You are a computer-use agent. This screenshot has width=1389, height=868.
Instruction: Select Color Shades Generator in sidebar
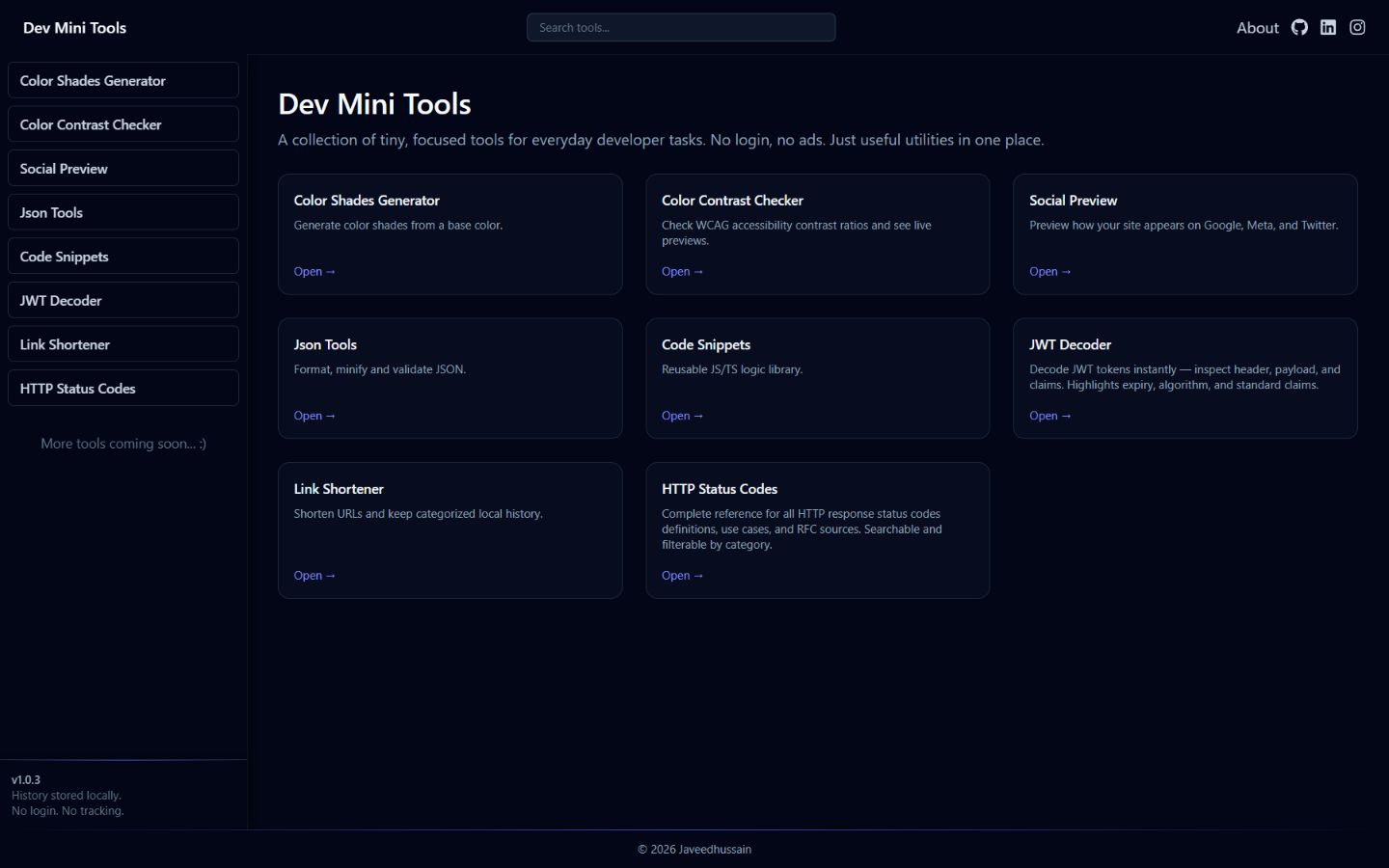pyautogui.click(x=123, y=80)
